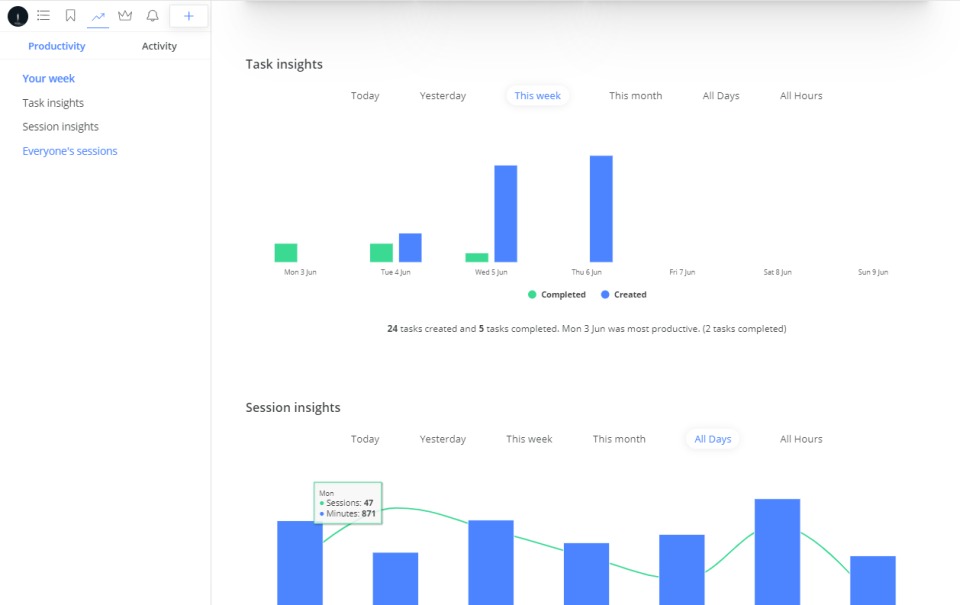This screenshot has height=605, width=960.
Task: Toggle the Created legend item
Action: click(x=623, y=295)
